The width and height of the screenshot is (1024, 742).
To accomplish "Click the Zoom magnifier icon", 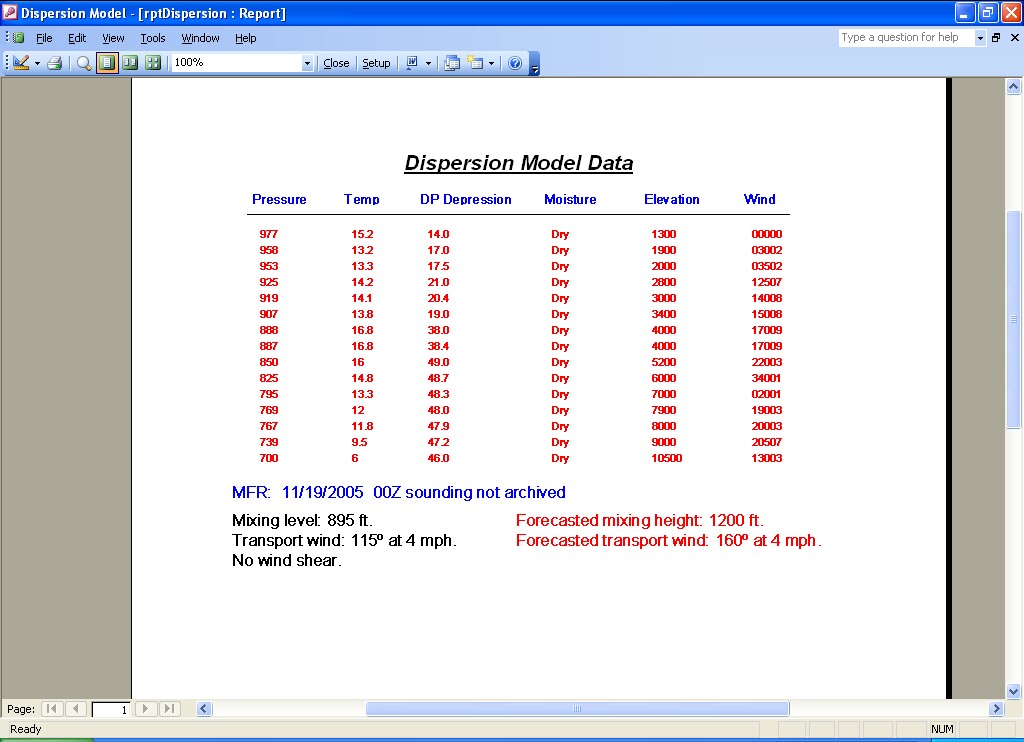I will point(84,63).
